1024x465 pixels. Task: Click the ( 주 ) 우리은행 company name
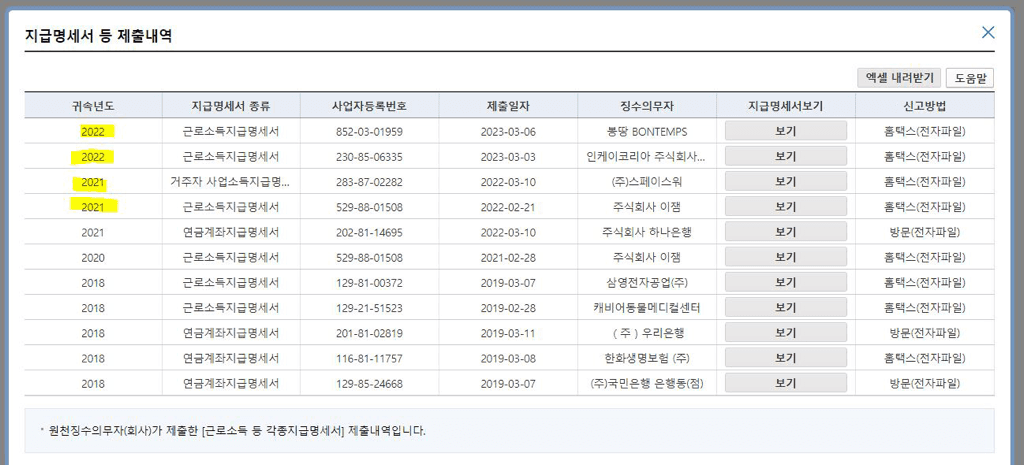pos(647,333)
